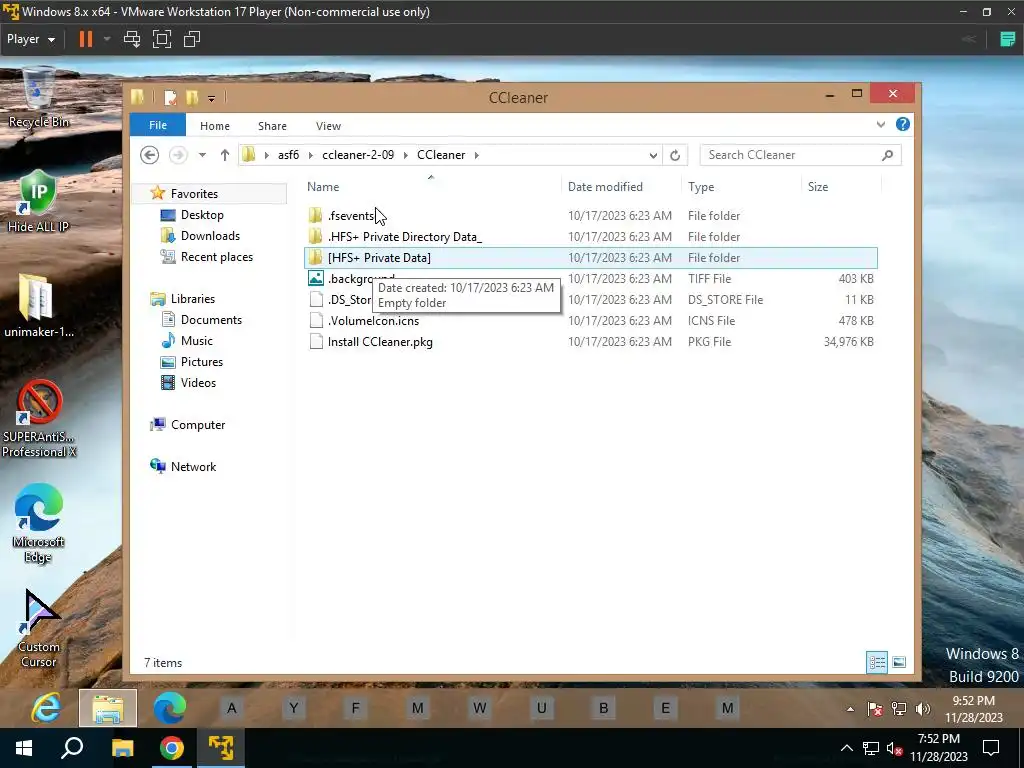Image resolution: width=1024 pixels, height=768 pixels.
Task: Open the Share ribbon tab
Action: click(272, 126)
